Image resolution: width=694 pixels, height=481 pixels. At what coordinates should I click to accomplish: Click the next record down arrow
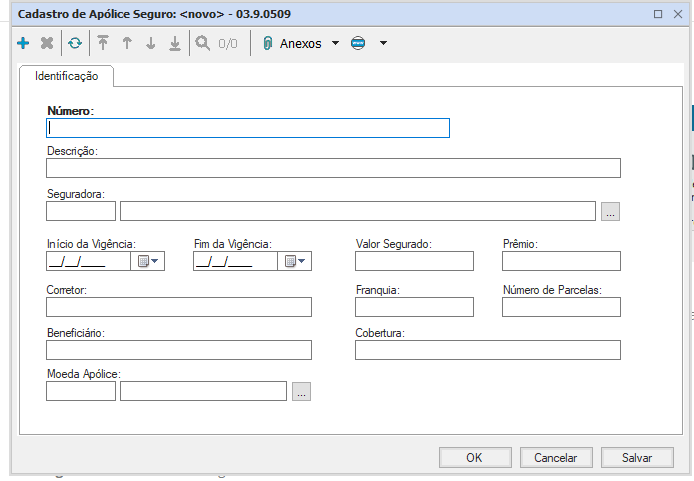point(151,44)
